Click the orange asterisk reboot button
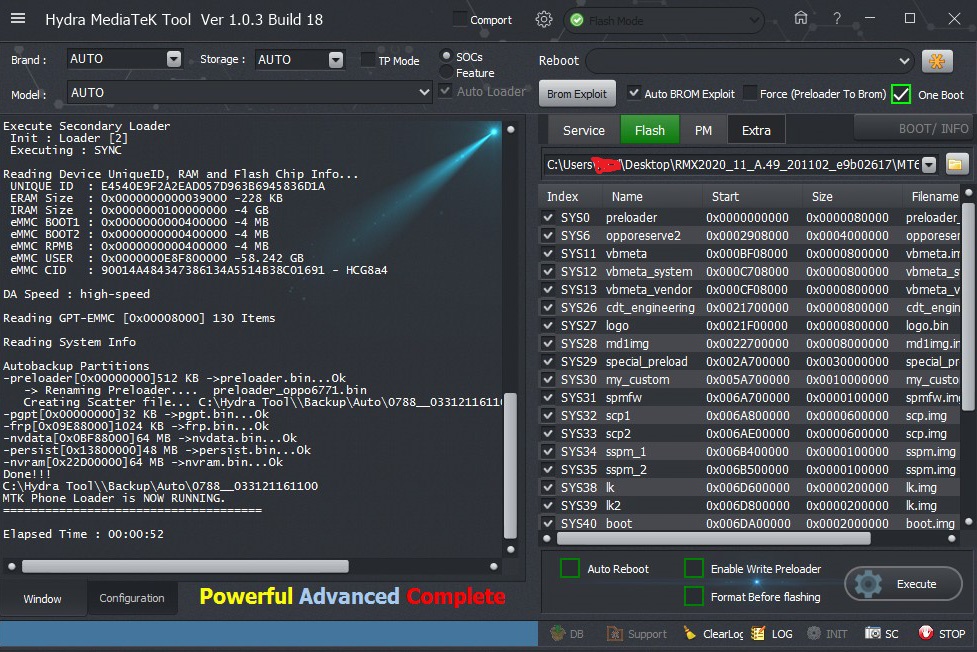This screenshot has height=652, width=977. [937, 61]
